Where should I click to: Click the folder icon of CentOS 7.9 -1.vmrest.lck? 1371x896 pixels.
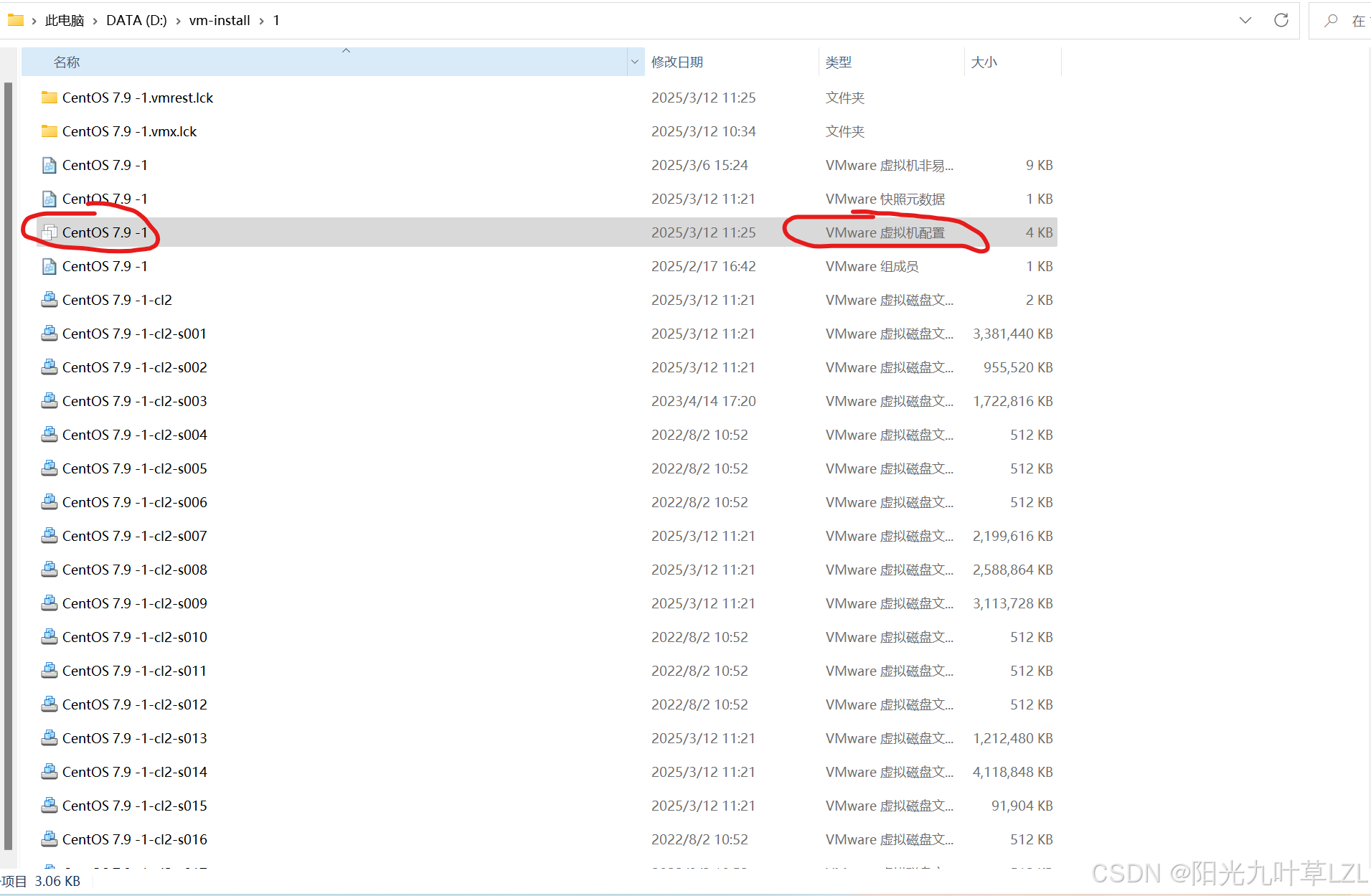(x=49, y=98)
